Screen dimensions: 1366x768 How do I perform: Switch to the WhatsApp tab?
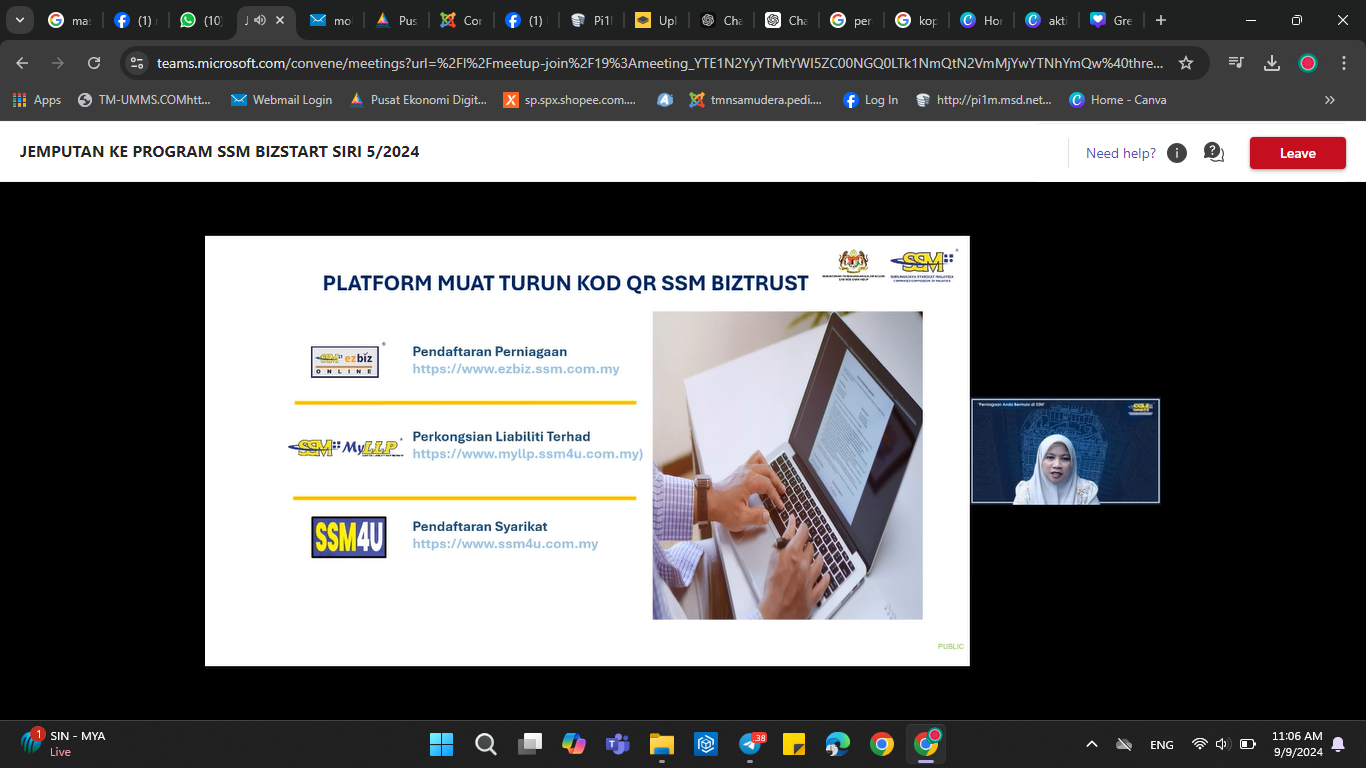click(x=200, y=20)
